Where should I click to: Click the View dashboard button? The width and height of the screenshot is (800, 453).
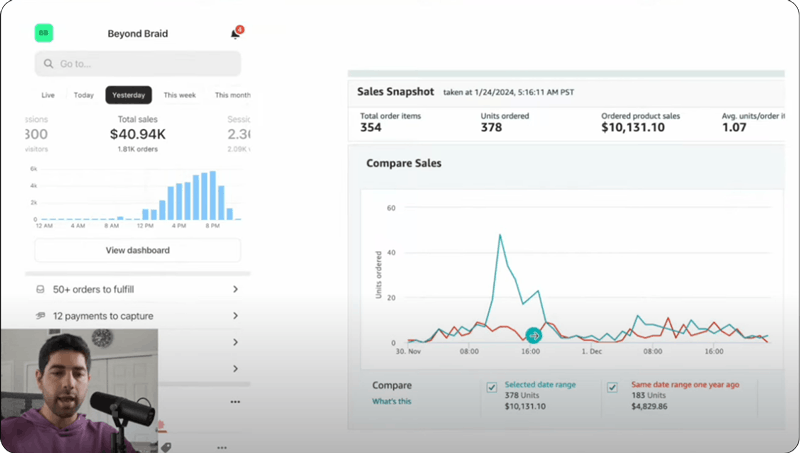[137, 250]
